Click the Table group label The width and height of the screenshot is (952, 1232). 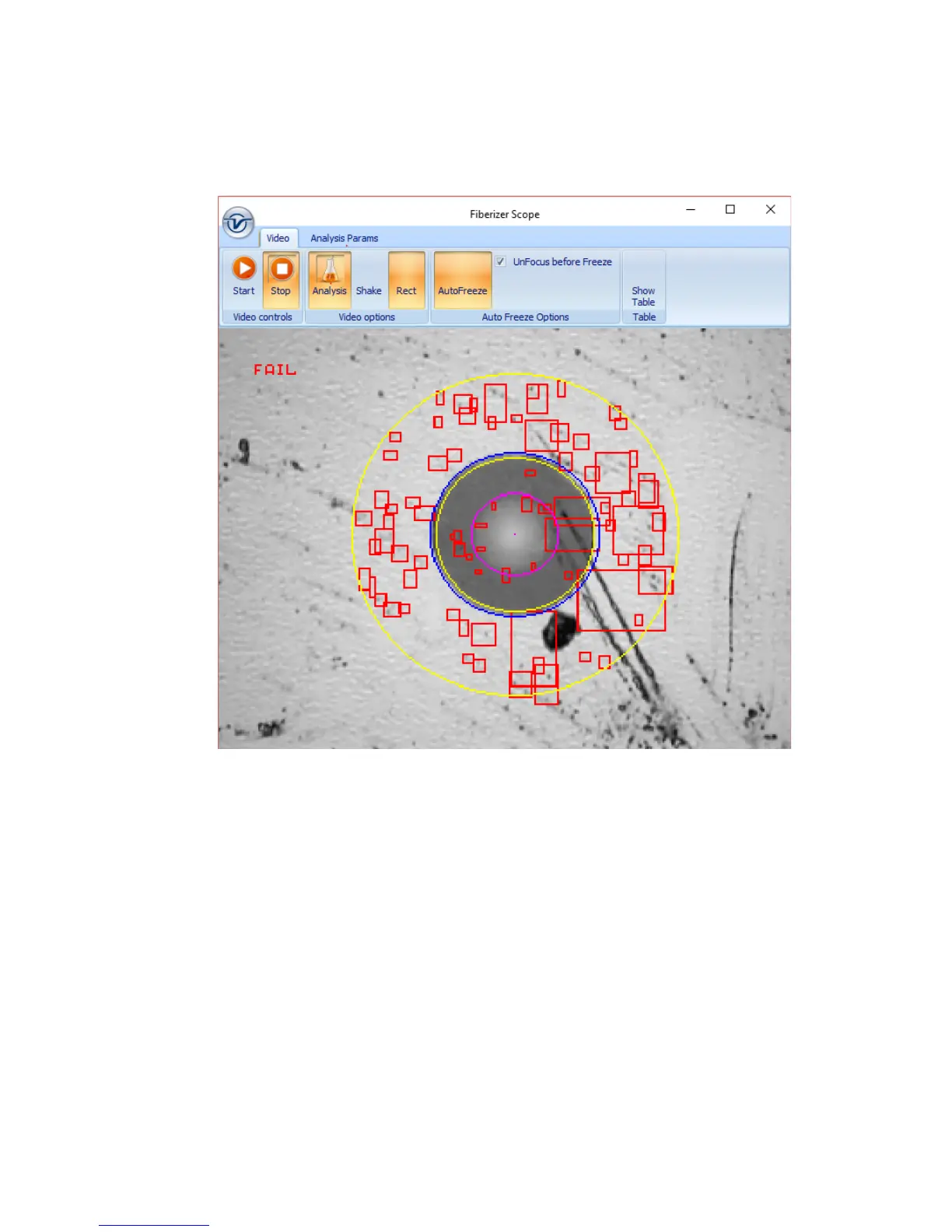[x=644, y=317]
